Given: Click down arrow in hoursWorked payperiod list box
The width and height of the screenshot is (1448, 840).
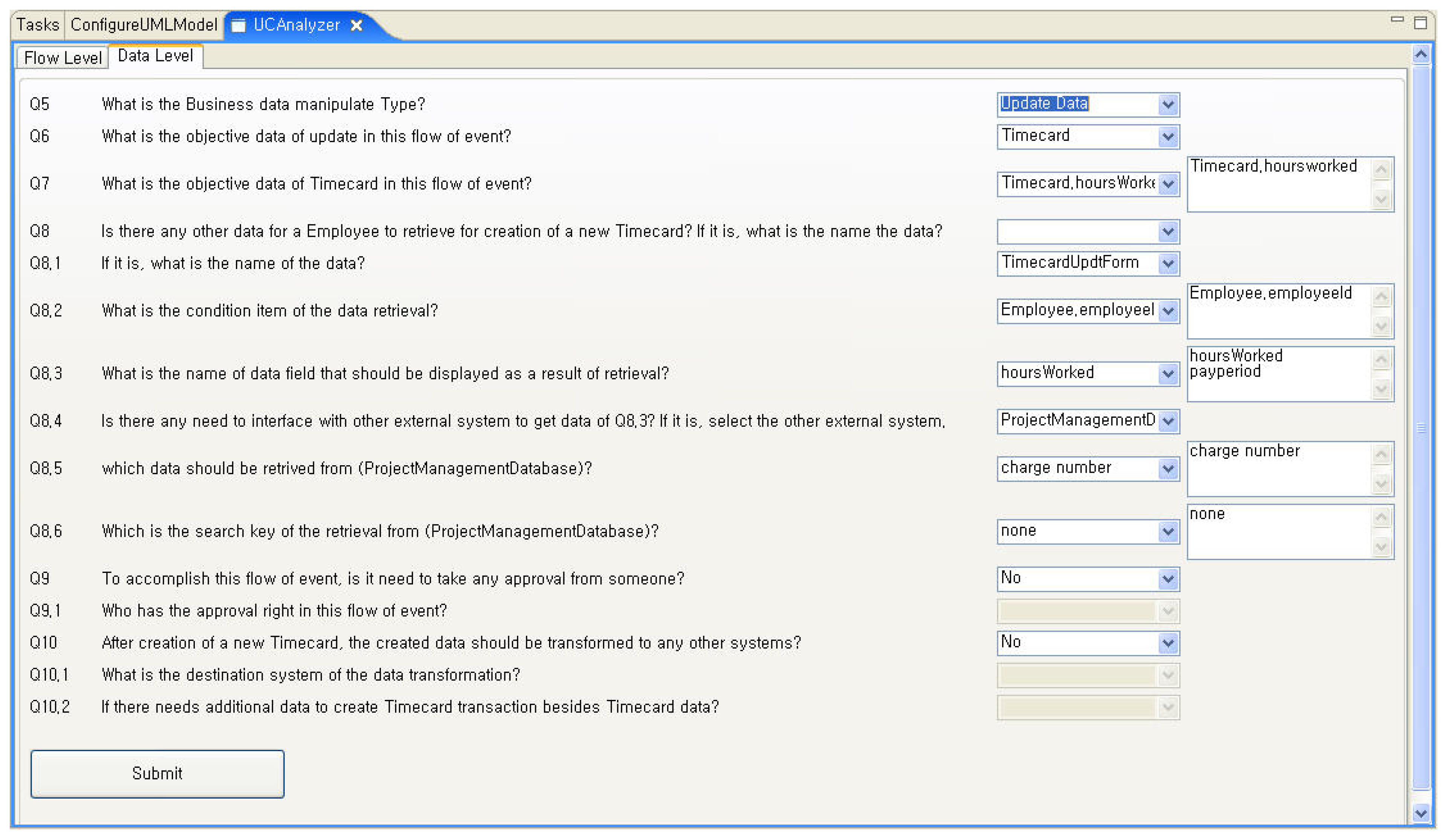Looking at the screenshot, I should pyautogui.click(x=1381, y=389).
